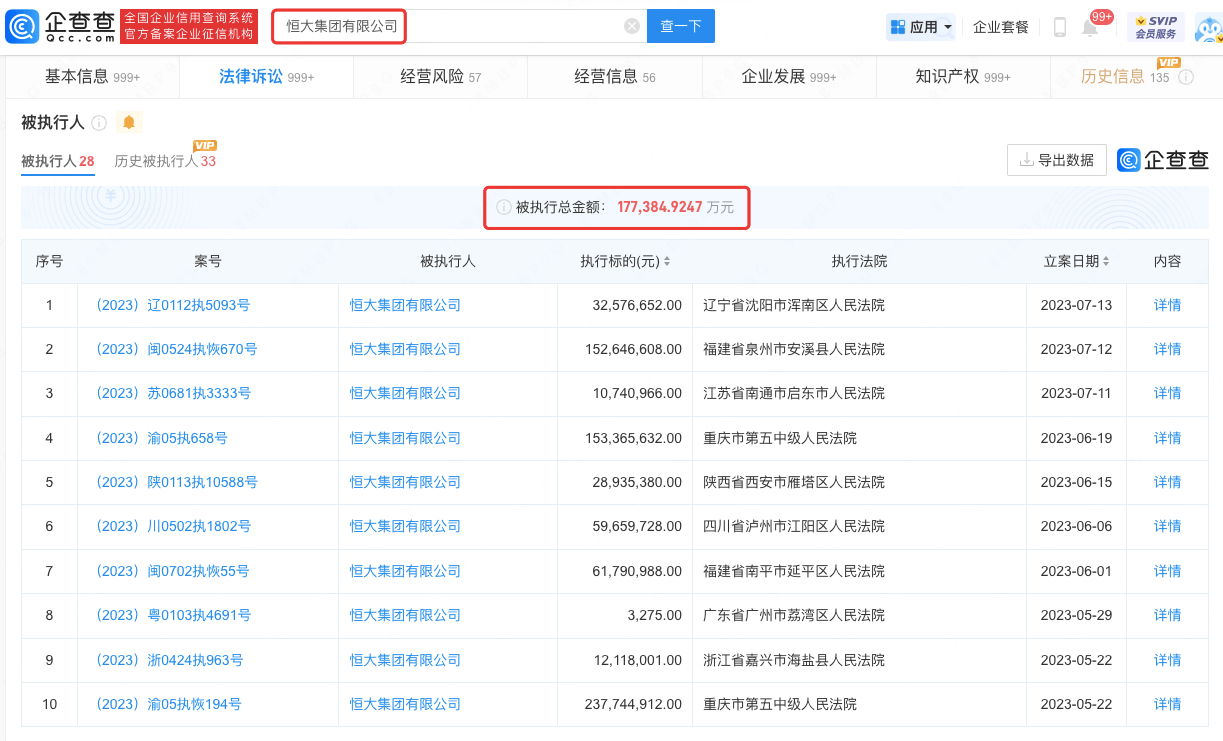
Task: Click the 导出数据 export button
Action: (x=1057, y=160)
